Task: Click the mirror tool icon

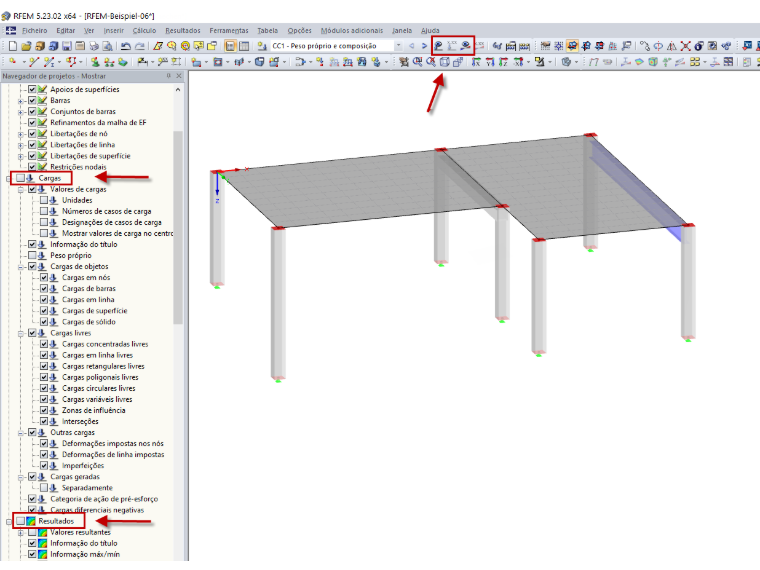Action: pos(671,46)
